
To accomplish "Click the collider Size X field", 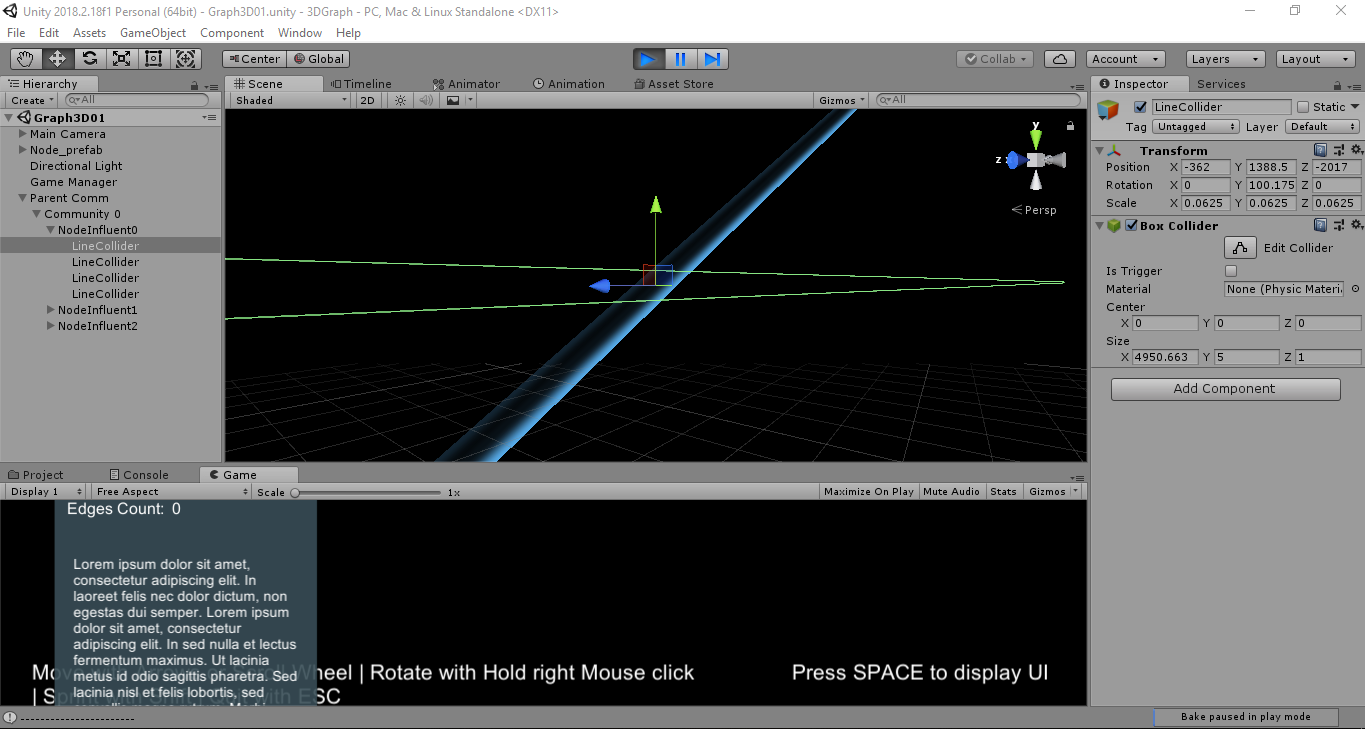I will (x=1164, y=357).
